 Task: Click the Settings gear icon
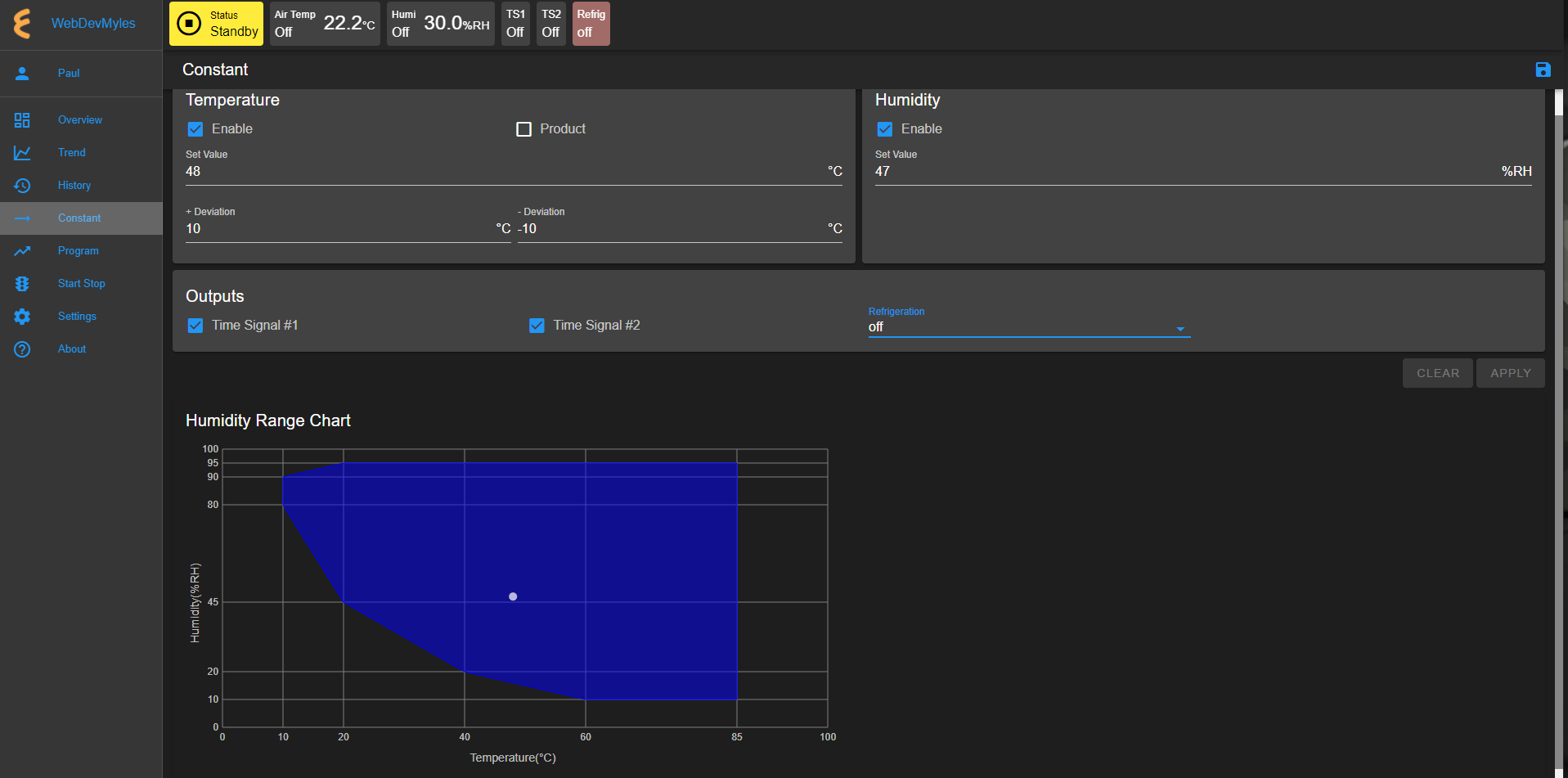coord(22,317)
